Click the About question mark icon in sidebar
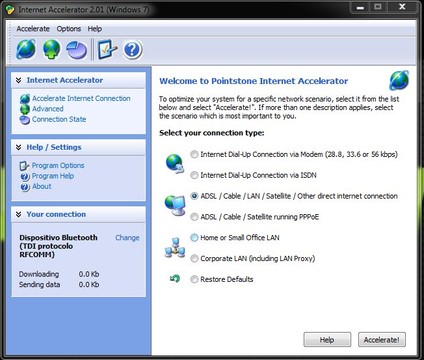The image size is (424, 360). pos(25,187)
